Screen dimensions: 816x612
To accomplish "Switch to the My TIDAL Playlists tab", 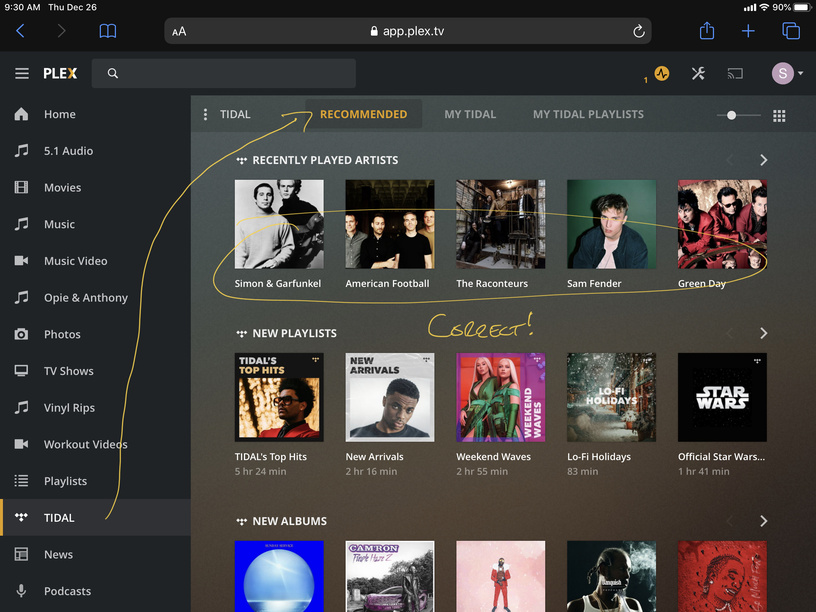I will coord(588,114).
